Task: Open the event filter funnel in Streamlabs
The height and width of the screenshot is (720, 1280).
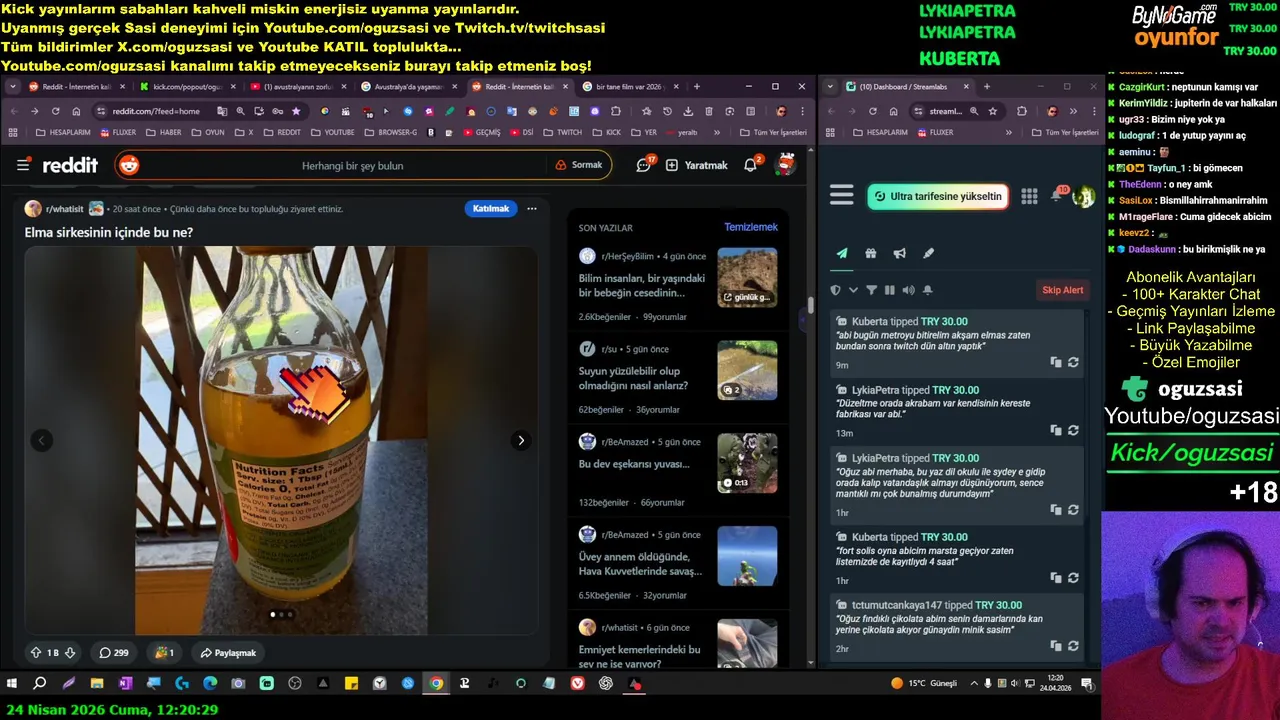Action: pos(871,290)
